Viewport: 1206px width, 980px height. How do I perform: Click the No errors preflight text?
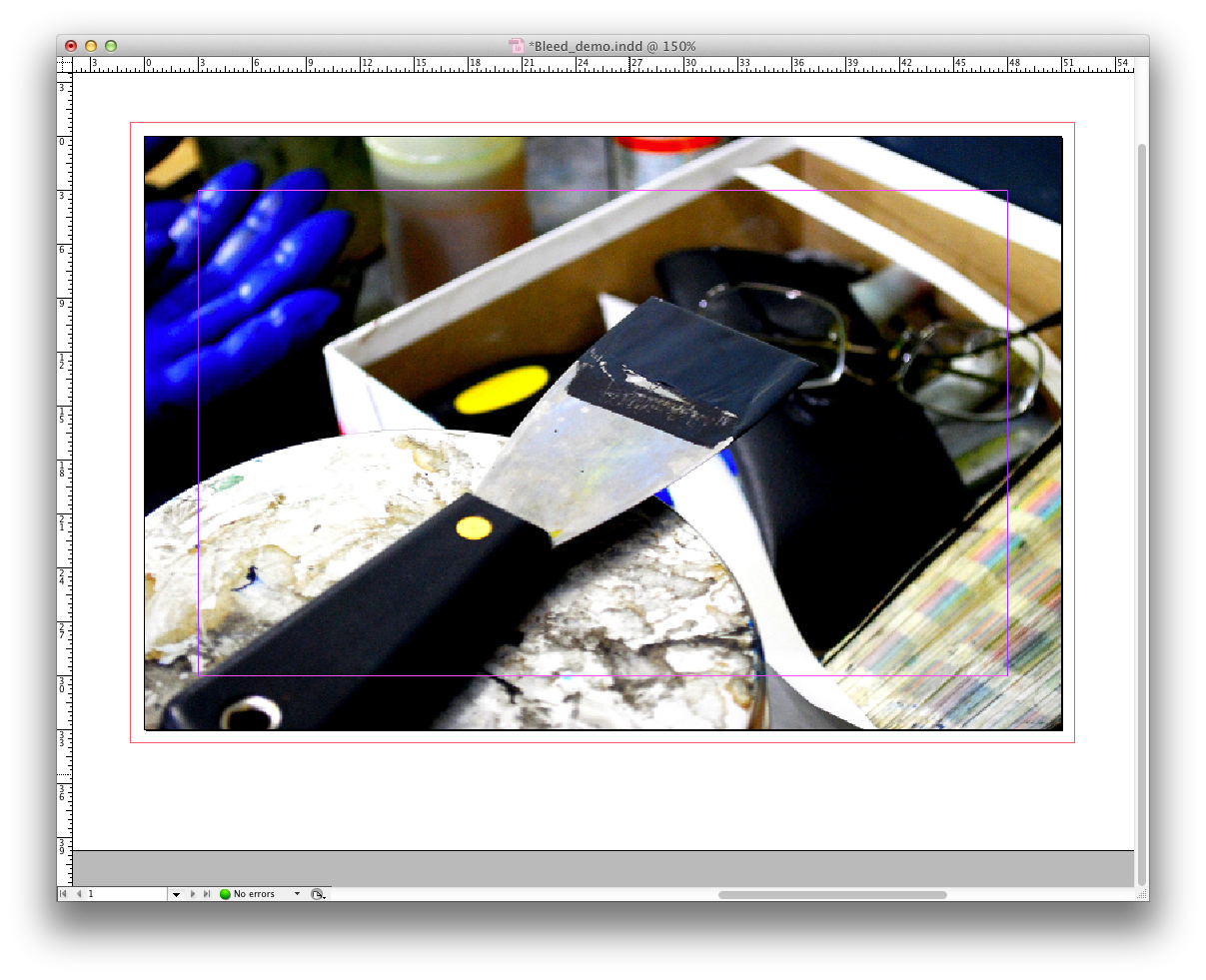254,894
